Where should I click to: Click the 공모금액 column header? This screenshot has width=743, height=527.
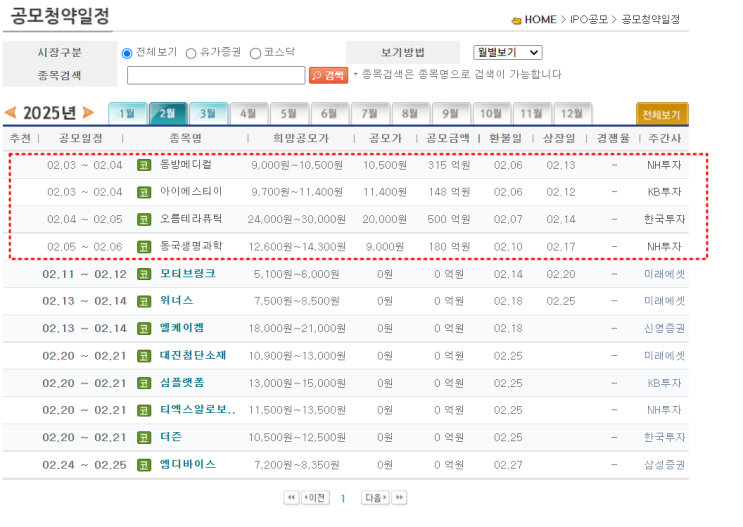point(447,138)
